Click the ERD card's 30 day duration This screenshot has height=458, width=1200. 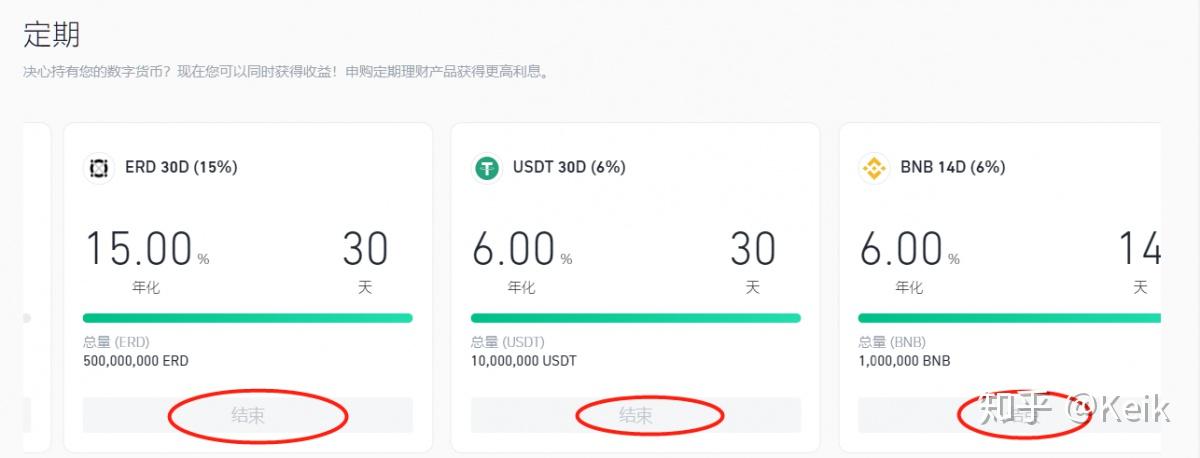pyautogui.click(x=365, y=249)
